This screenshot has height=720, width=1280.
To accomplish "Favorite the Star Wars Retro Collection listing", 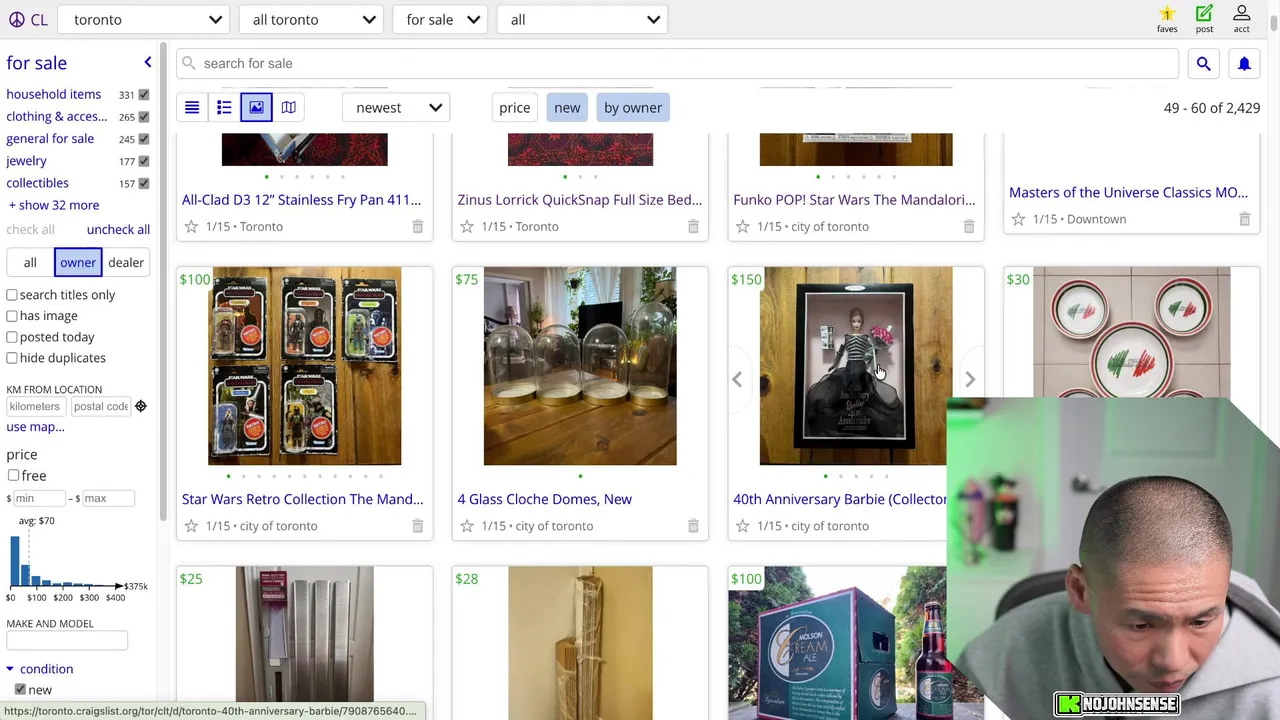I will (191, 526).
